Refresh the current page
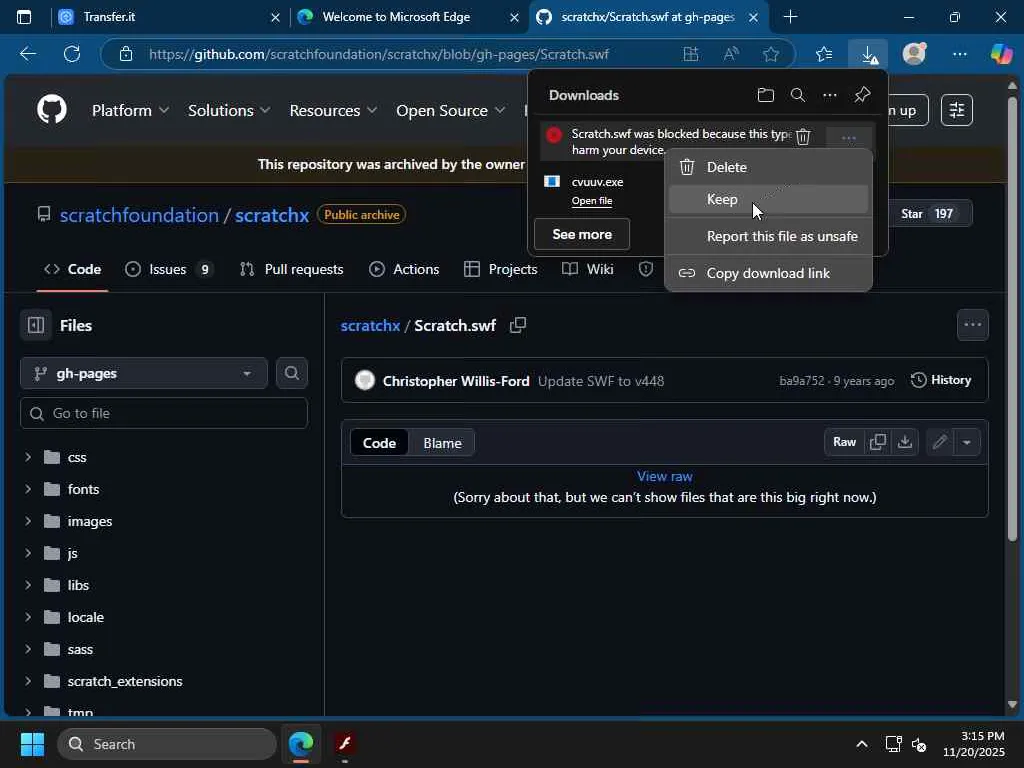 click(x=72, y=54)
